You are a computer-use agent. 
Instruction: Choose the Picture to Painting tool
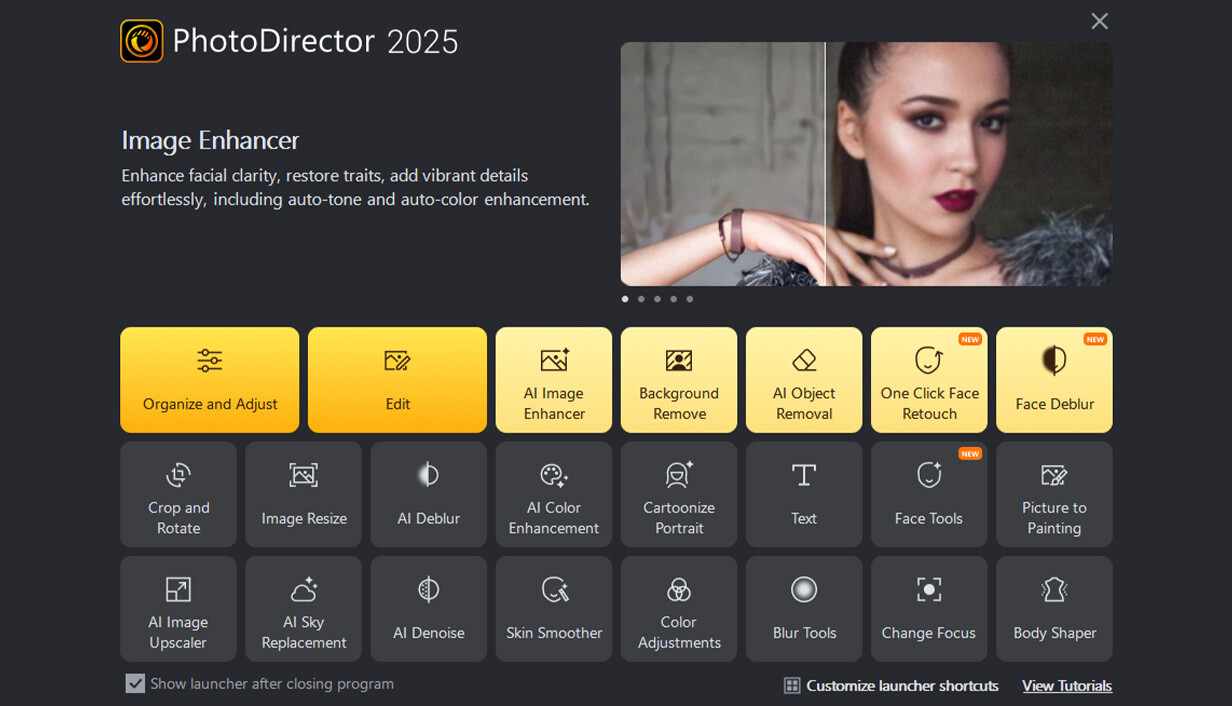[1054, 495]
